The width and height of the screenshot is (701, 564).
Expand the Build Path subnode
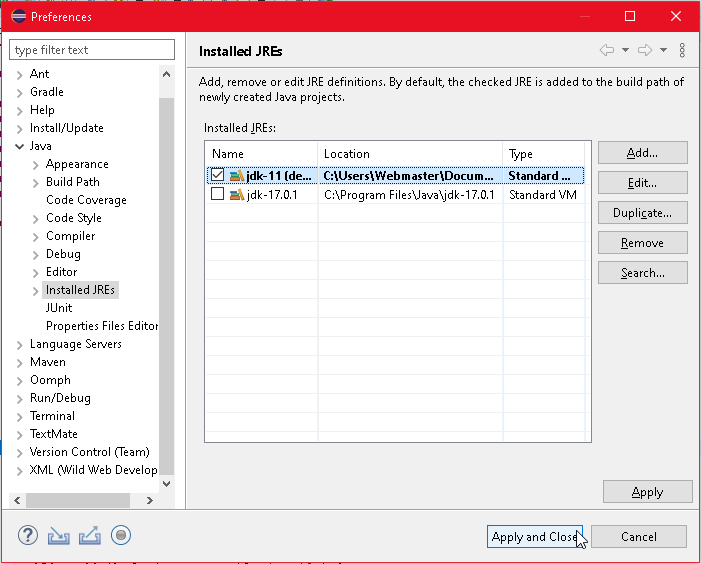(x=36, y=183)
